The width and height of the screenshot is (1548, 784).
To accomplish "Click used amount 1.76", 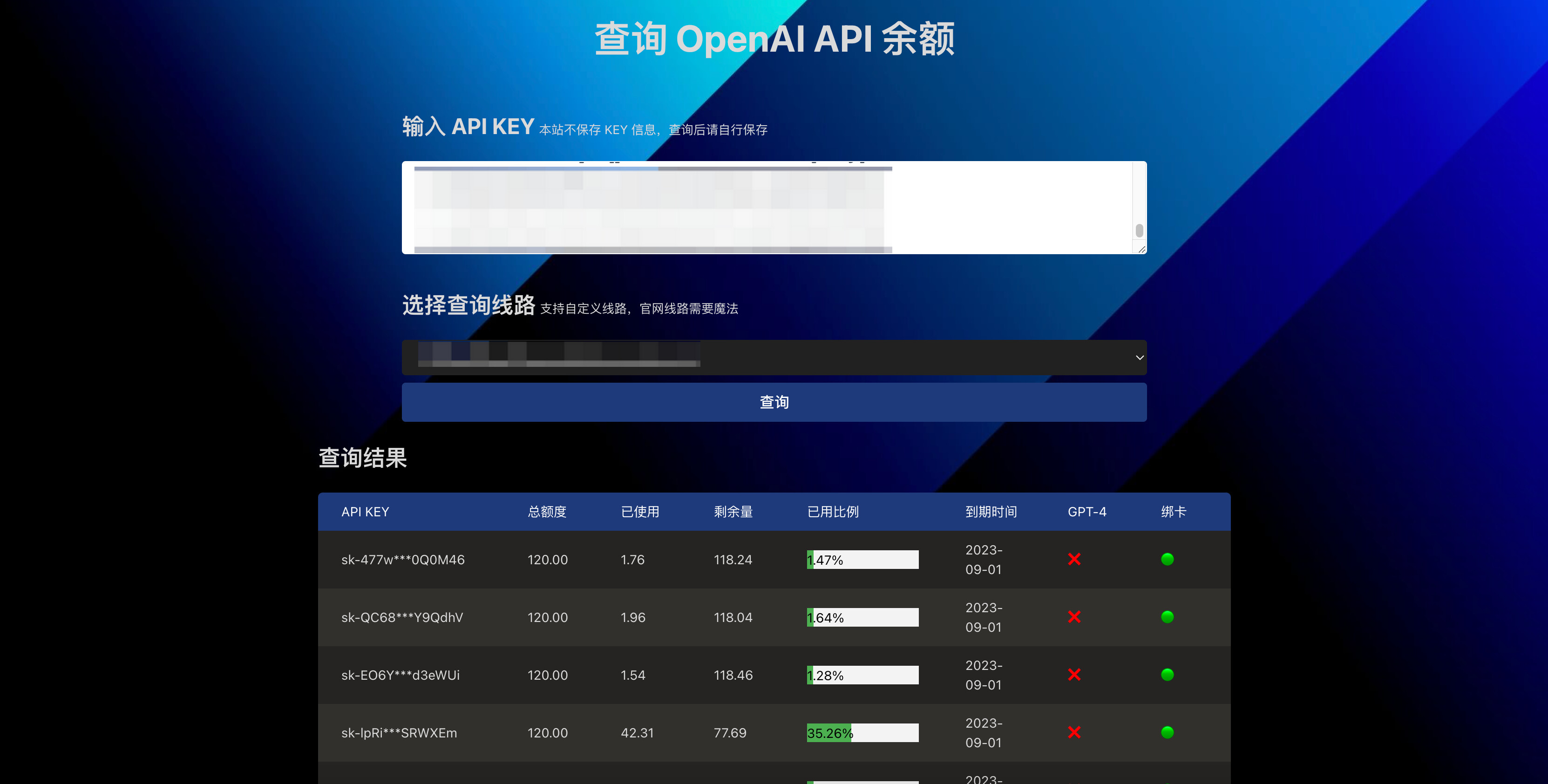I will coord(632,559).
